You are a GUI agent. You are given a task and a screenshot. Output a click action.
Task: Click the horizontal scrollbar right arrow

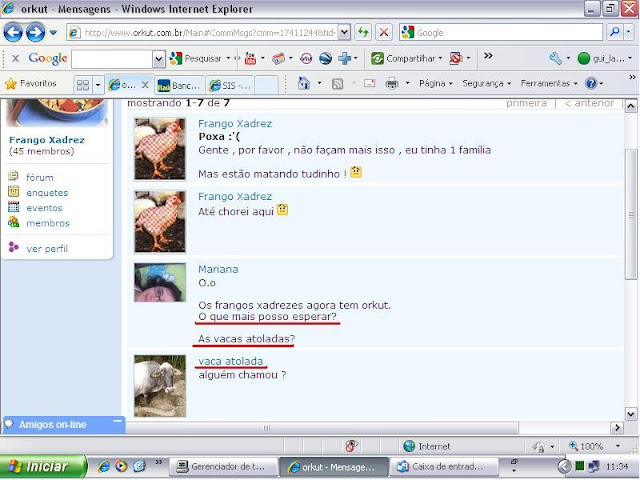[x=617, y=428]
